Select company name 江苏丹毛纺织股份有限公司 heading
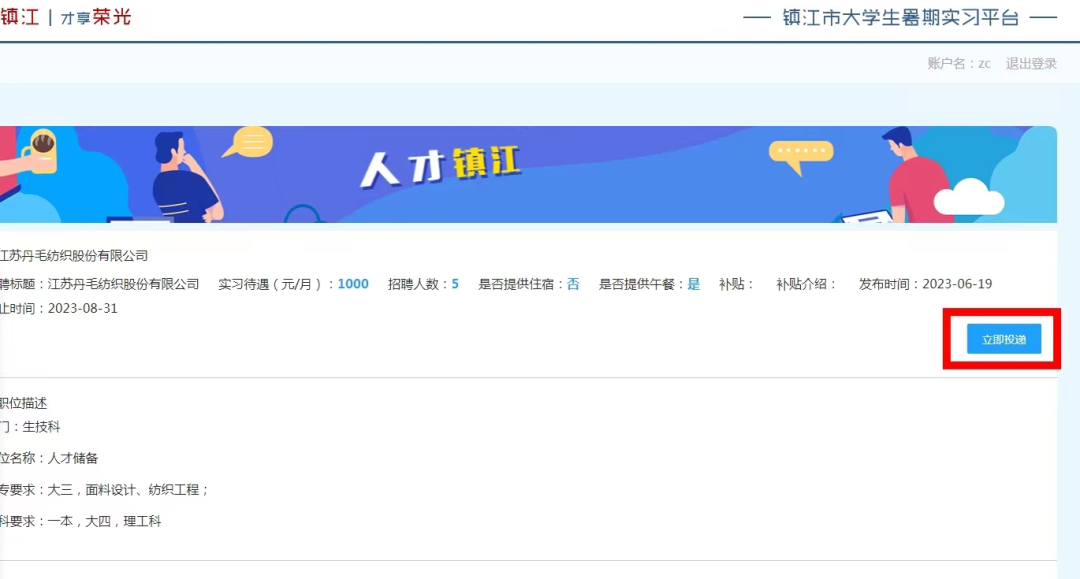Image resolution: width=1080 pixels, height=579 pixels. (74, 255)
